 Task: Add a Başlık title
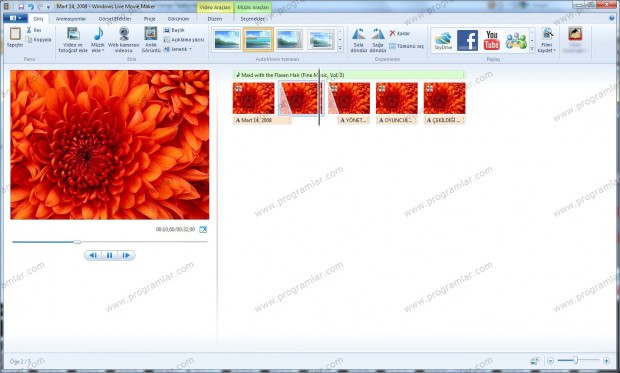point(174,30)
